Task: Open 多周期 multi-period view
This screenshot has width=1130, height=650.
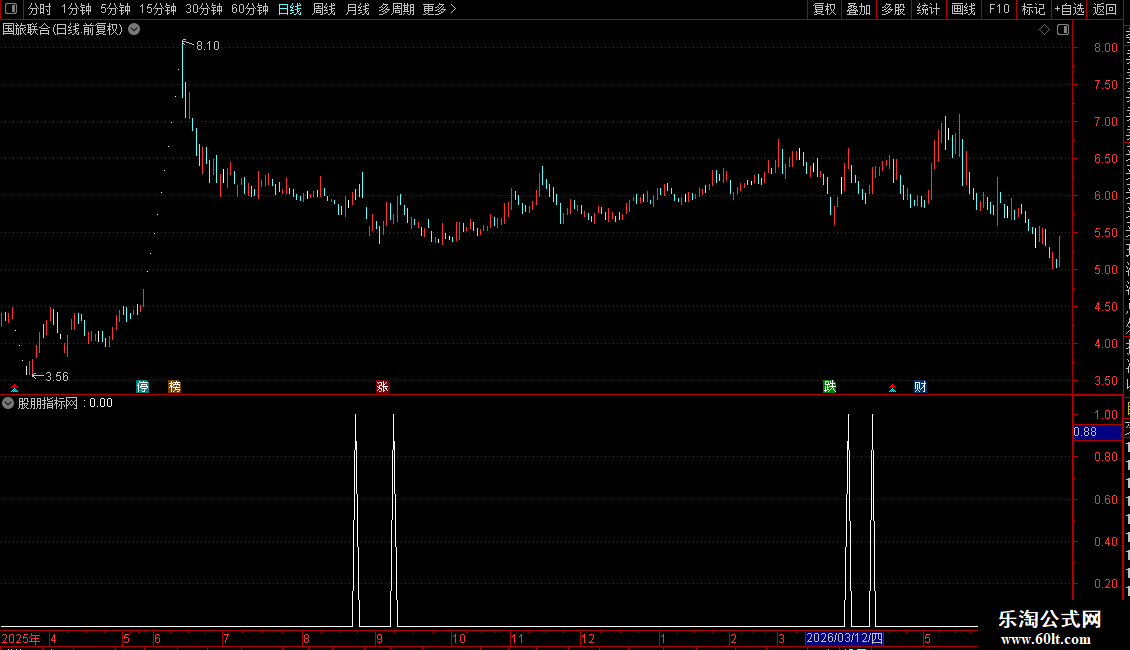Action: [396, 9]
